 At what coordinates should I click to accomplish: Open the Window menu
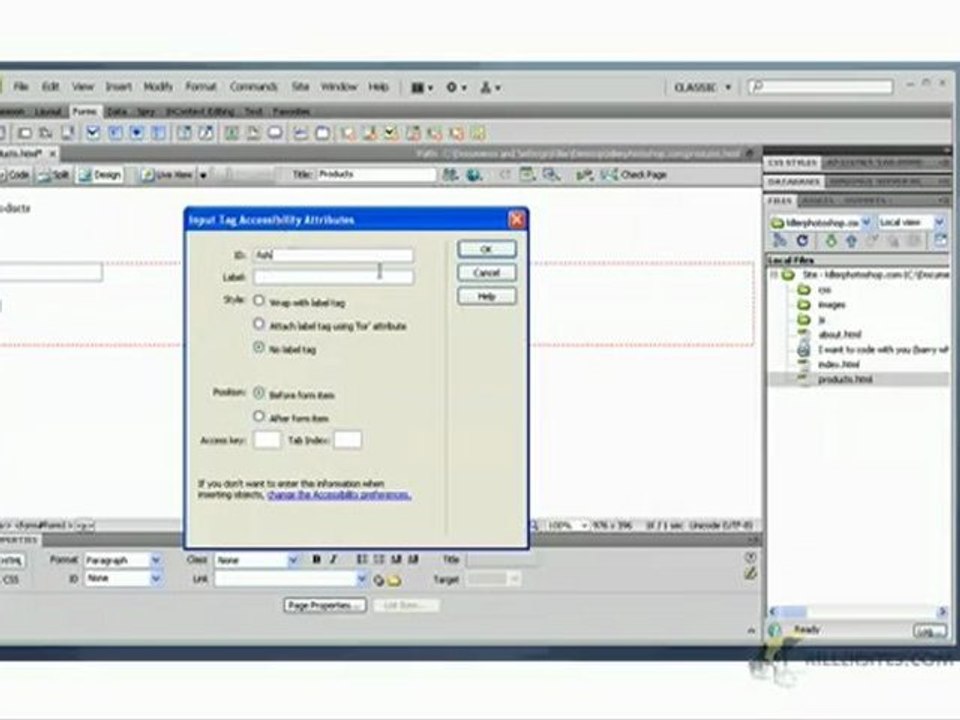(x=339, y=87)
